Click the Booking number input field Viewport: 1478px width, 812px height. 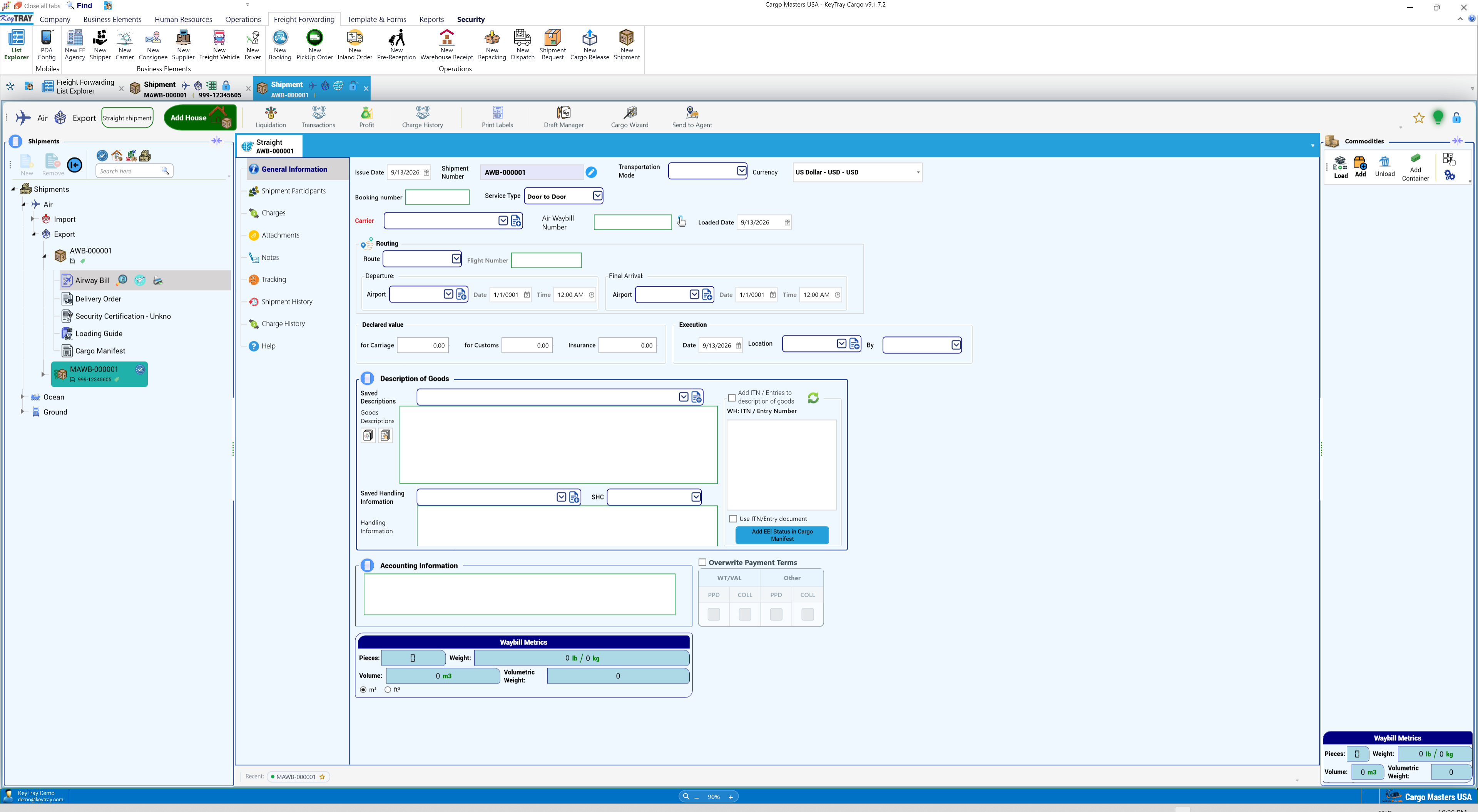click(437, 197)
